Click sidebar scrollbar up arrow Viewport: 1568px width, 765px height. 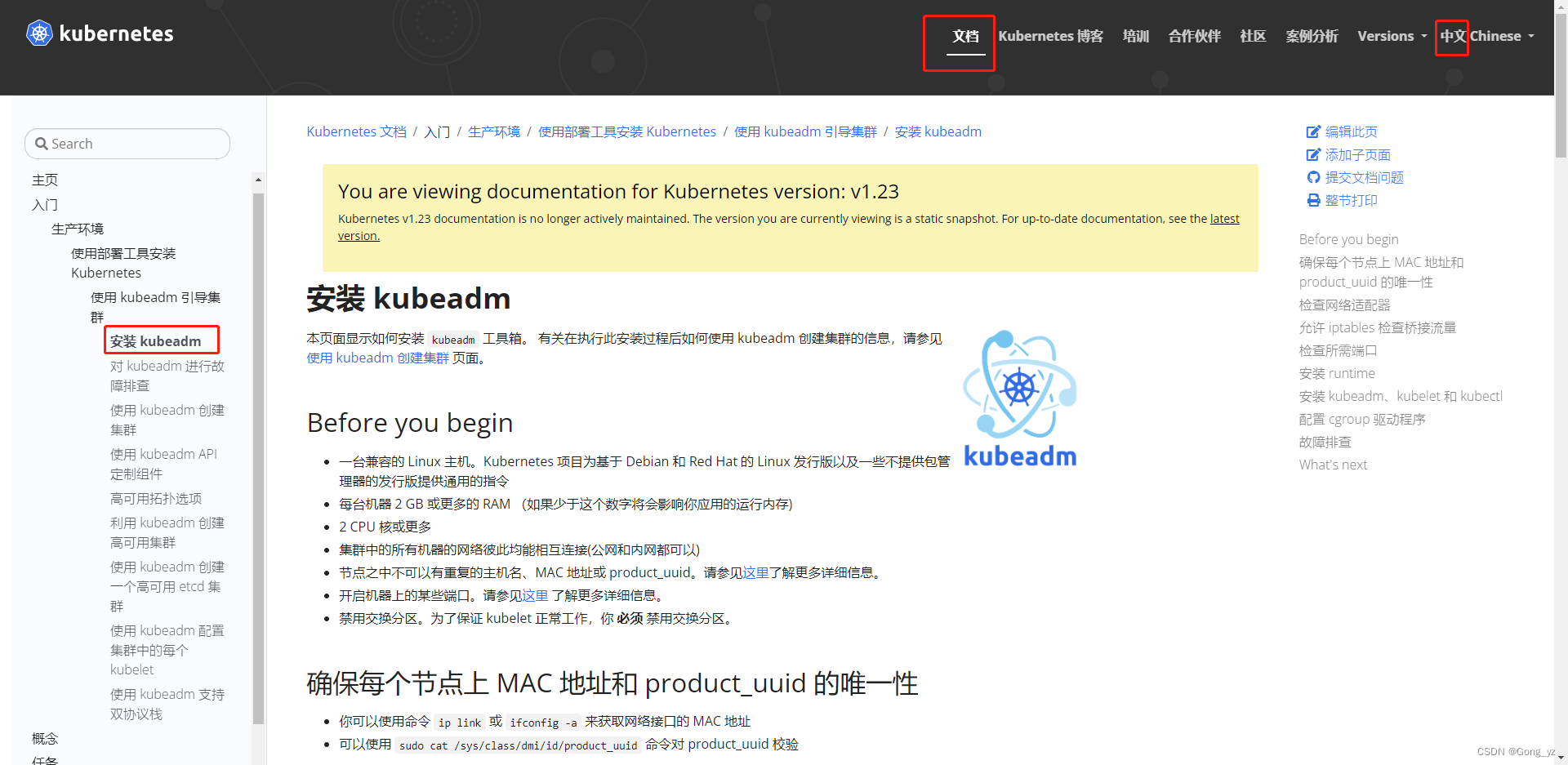(x=258, y=180)
